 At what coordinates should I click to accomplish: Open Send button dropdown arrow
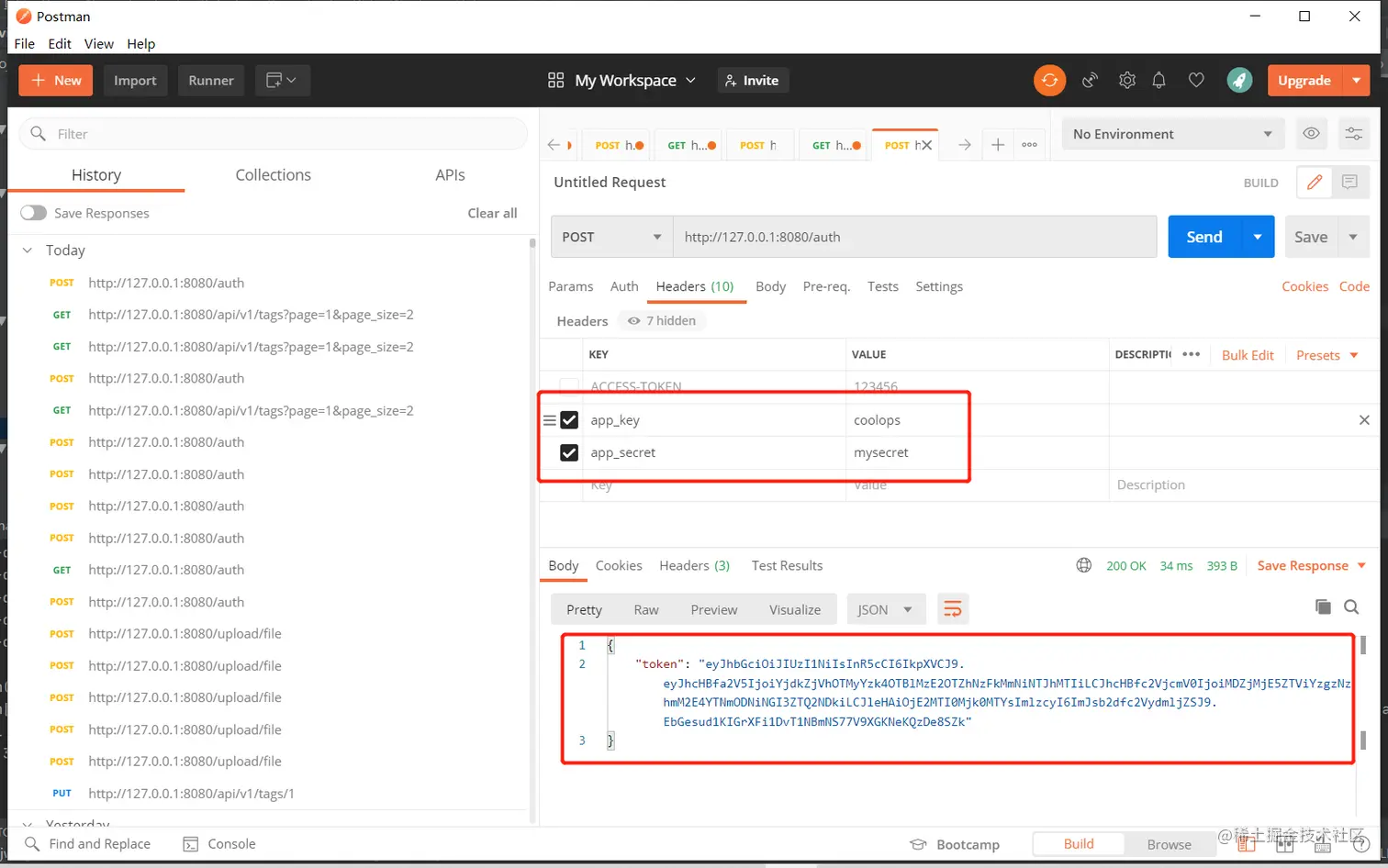tap(1258, 237)
